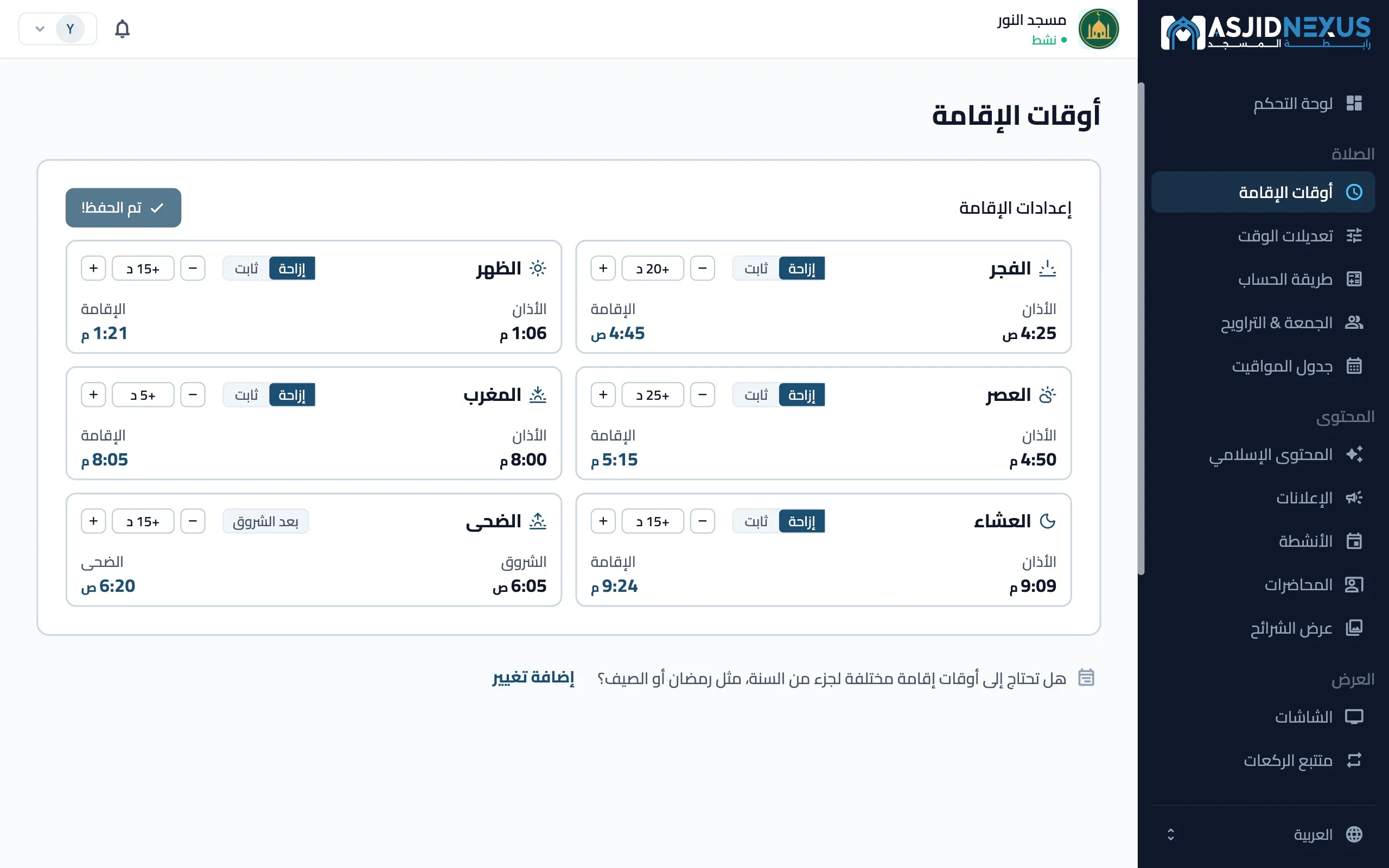Image resolution: width=1389 pixels, height=868 pixels.
Task: Click the المغرب offset field showing +5
Action: click(143, 395)
